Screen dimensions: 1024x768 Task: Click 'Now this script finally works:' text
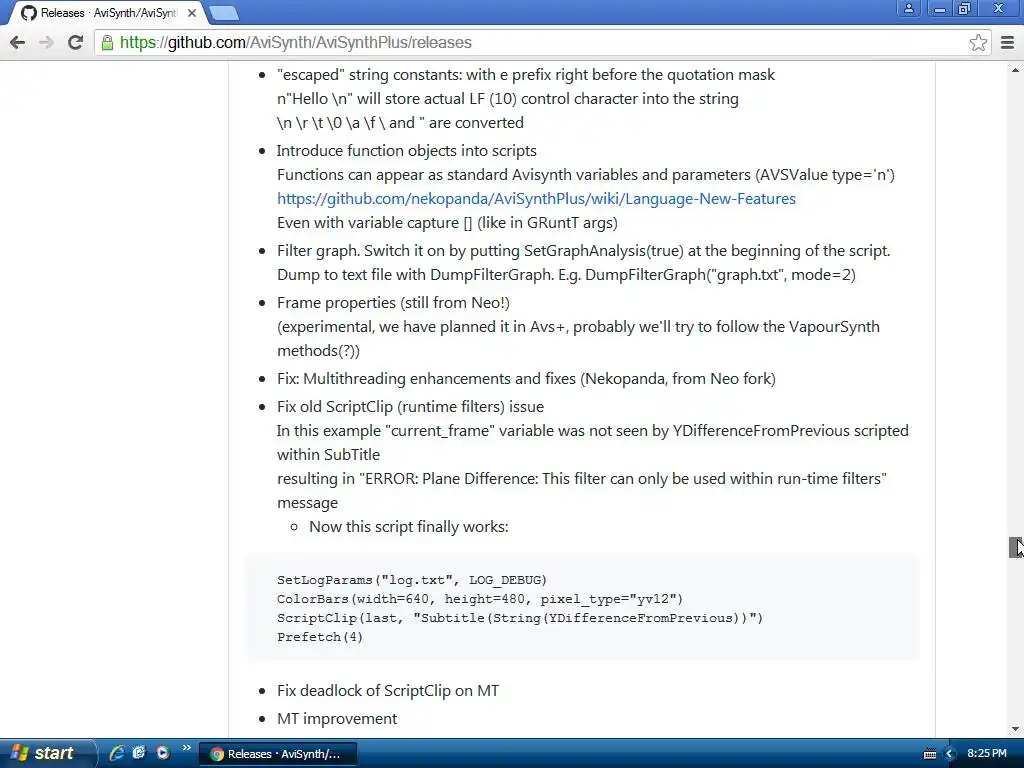point(409,526)
